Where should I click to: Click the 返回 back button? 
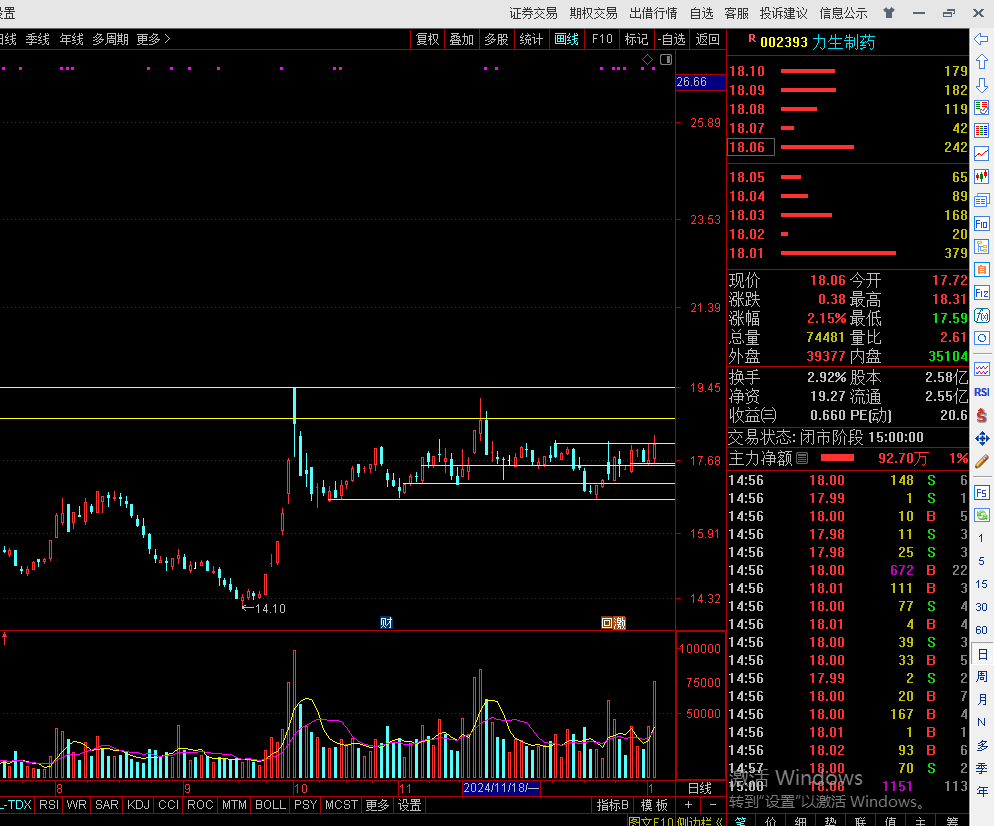[x=707, y=39]
